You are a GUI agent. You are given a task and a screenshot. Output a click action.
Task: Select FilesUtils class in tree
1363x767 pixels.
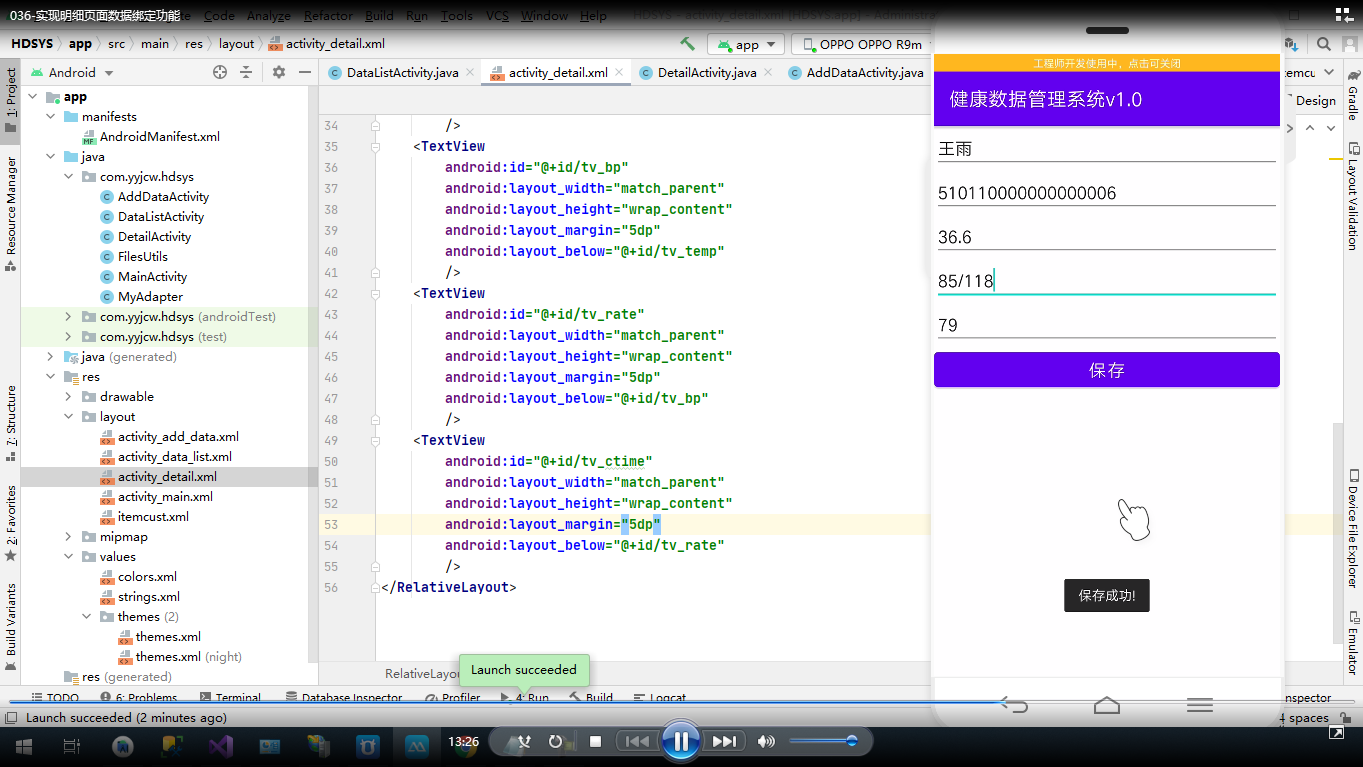pos(142,257)
